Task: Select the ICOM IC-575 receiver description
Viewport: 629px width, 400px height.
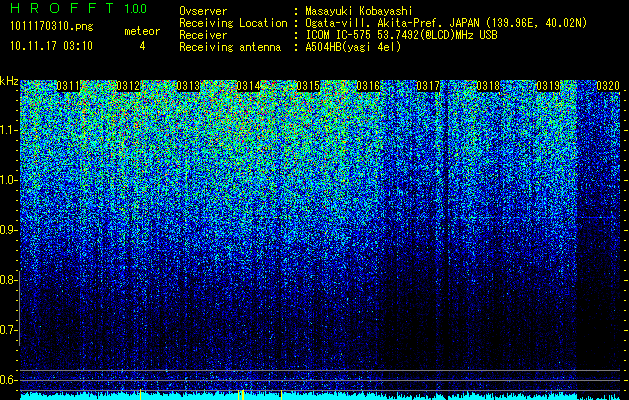Action: (401, 35)
